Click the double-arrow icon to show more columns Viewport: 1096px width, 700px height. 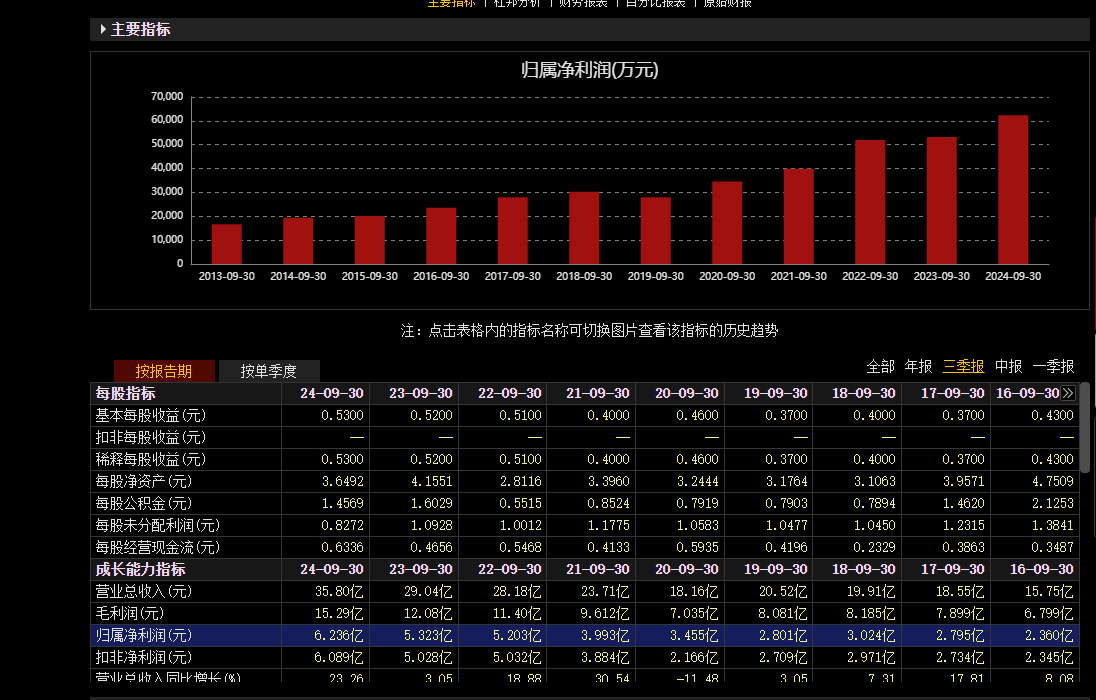coord(1068,393)
